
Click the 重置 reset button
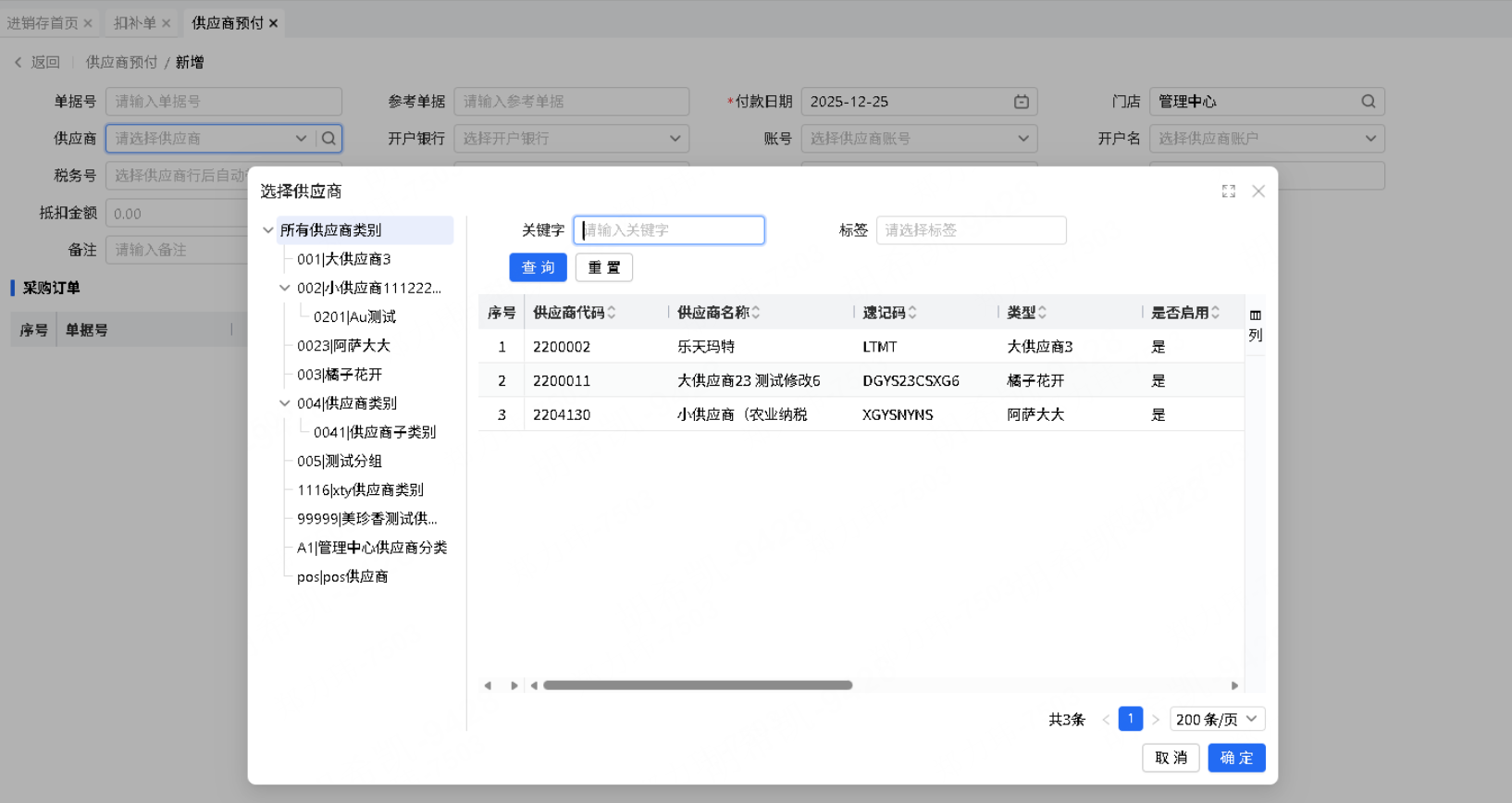603,267
